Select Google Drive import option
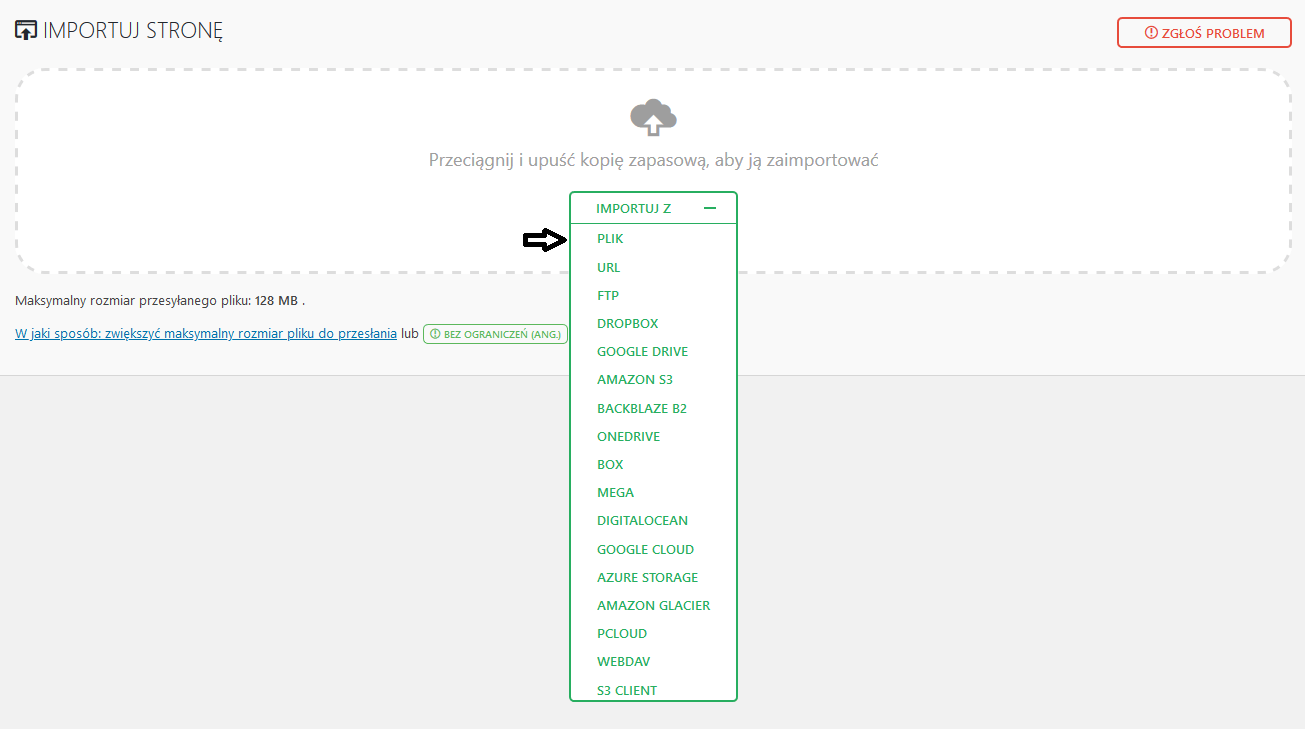 click(x=642, y=352)
